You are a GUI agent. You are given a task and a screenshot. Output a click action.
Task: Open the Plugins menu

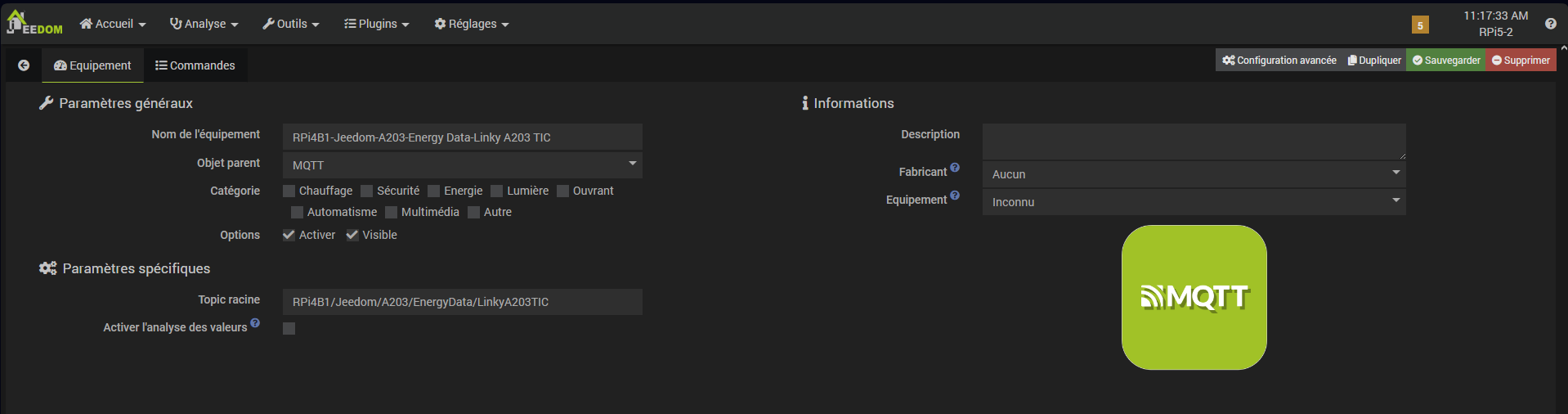377,24
